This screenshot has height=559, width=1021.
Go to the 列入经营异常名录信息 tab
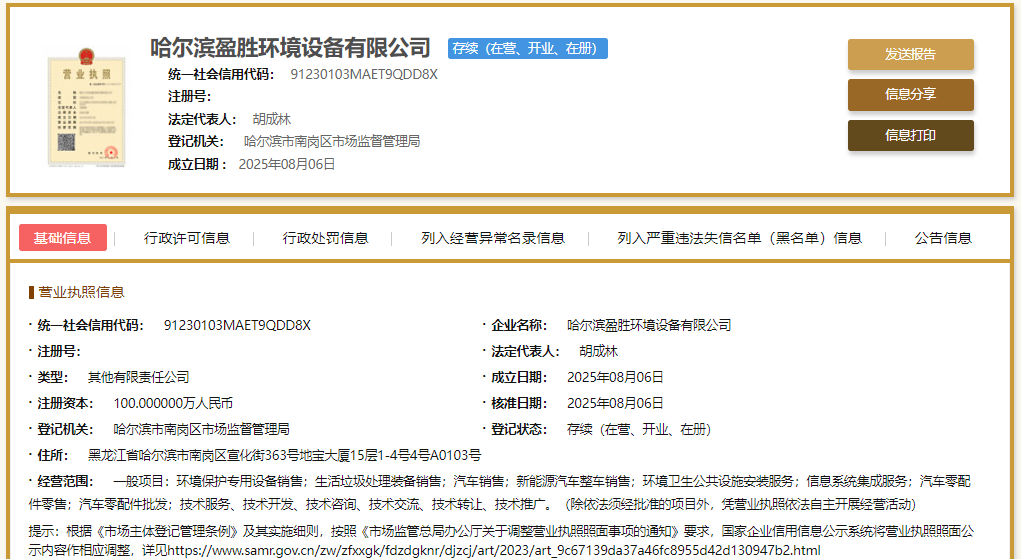492,238
